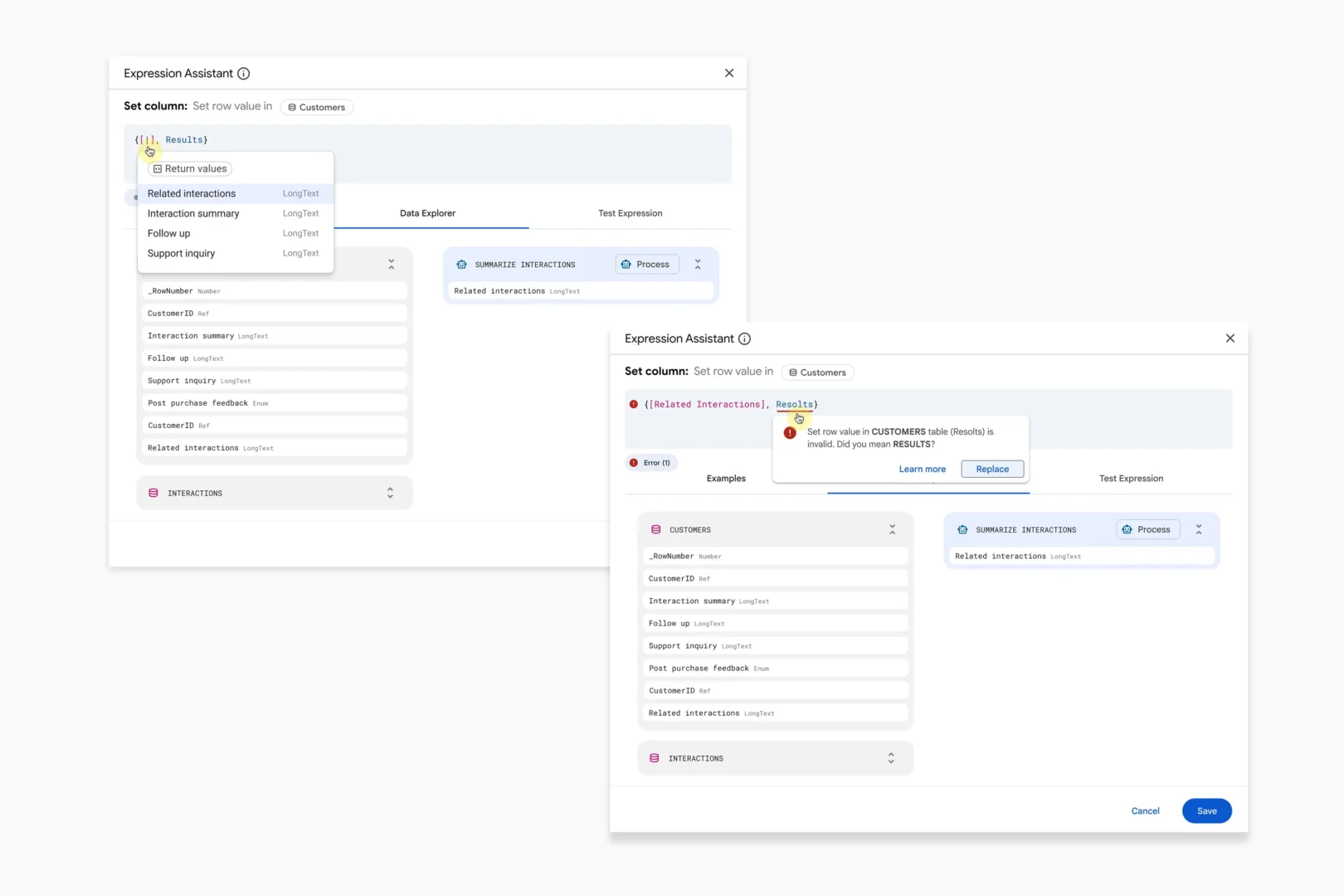Click Related interactions output in front Summarize card

[1082, 556]
